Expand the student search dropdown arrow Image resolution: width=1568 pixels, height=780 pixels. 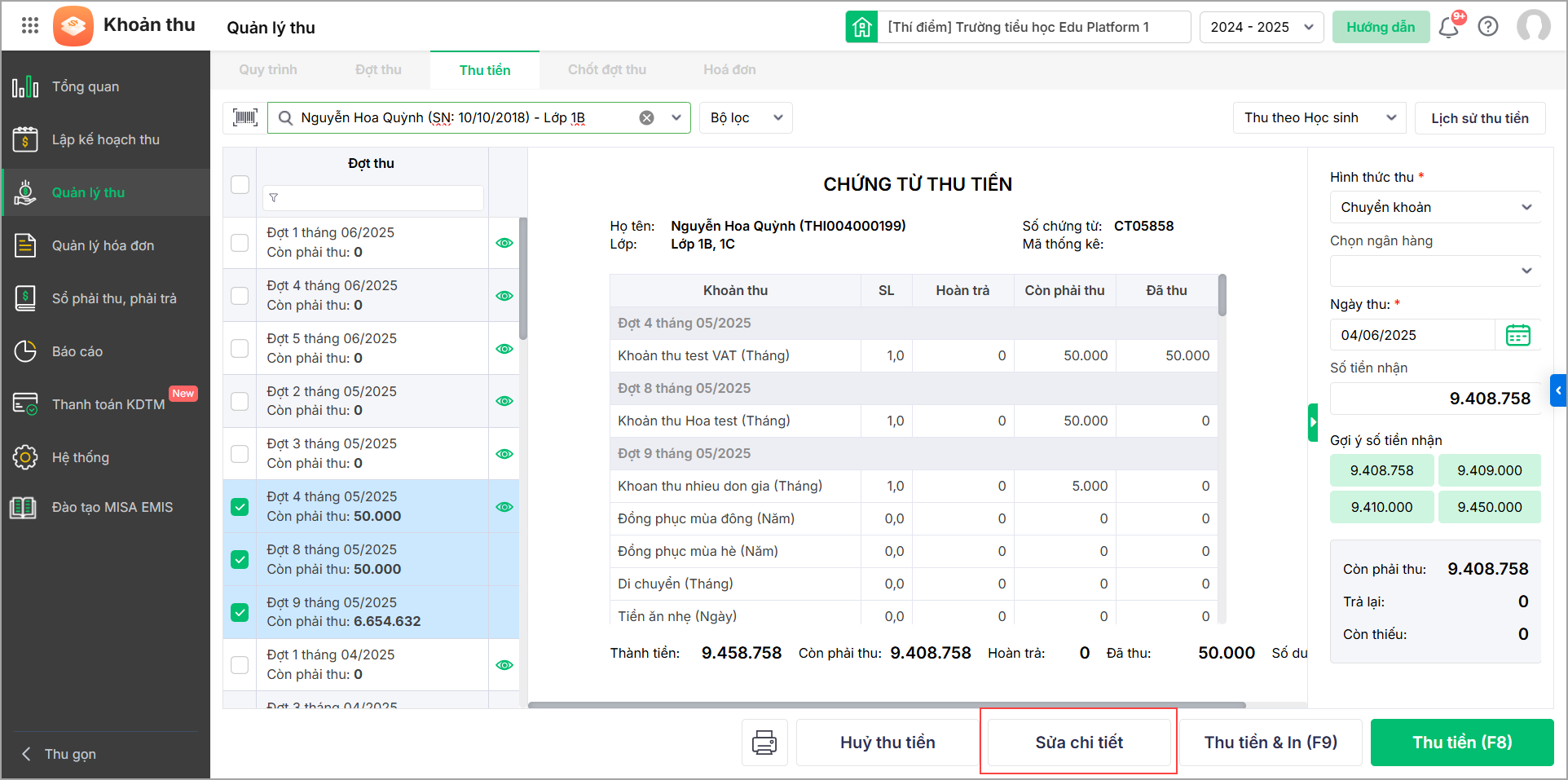coord(676,117)
